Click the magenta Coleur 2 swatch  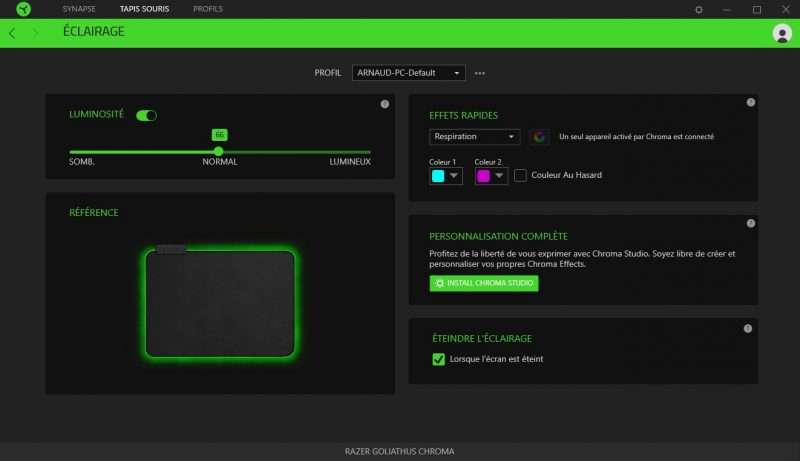(x=483, y=176)
